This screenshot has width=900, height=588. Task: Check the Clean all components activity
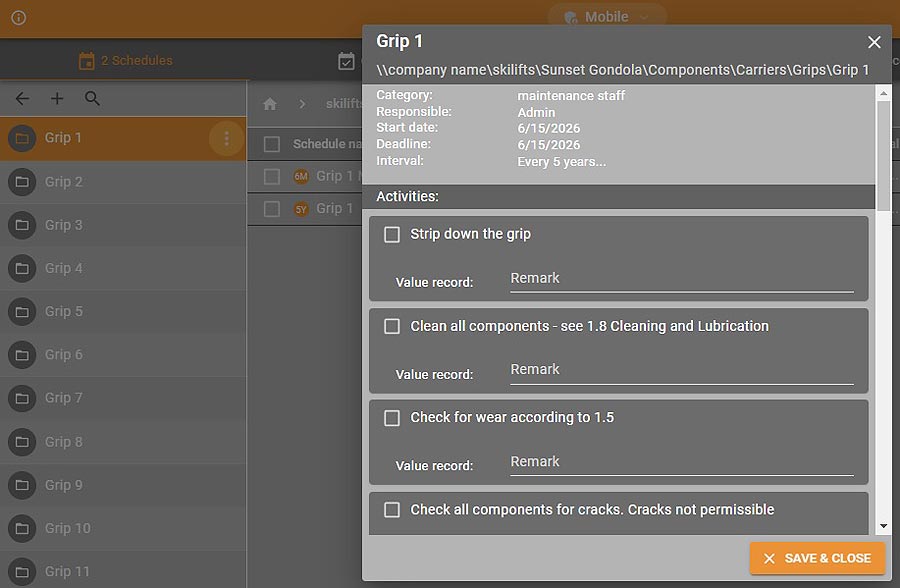[392, 326]
